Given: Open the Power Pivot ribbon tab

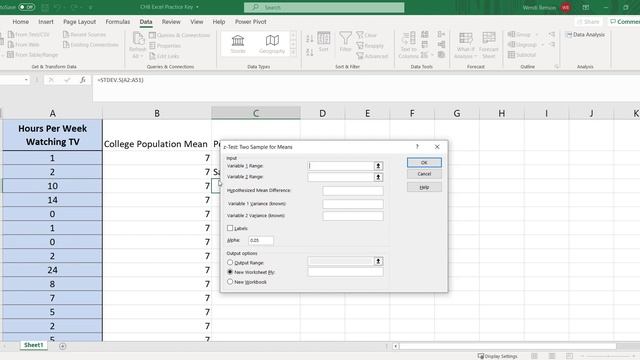Looking at the screenshot, I should pyautogui.click(x=251, y=22).
